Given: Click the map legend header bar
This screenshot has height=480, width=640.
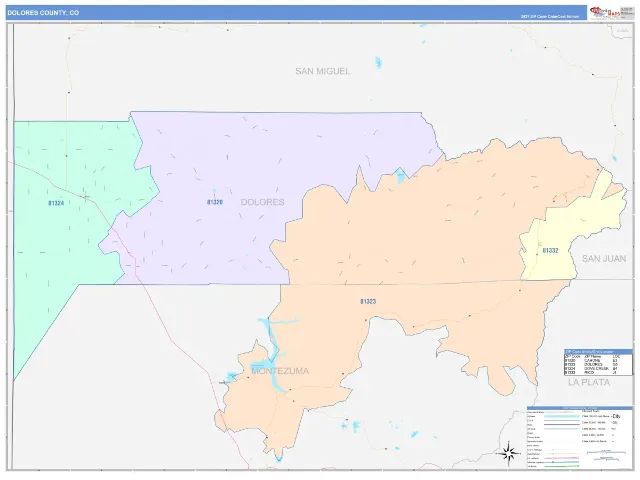Looking at the screenshot, I should (580, 408).
